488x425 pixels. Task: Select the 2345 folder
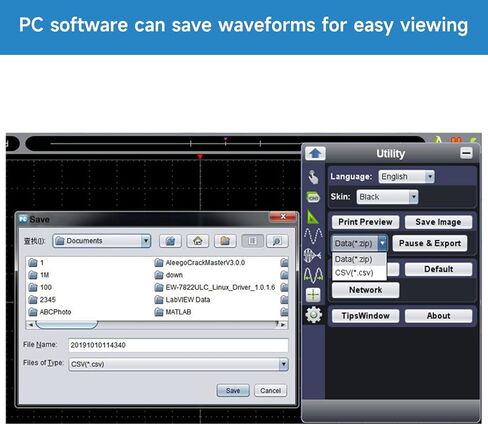[x=42, y=300]
